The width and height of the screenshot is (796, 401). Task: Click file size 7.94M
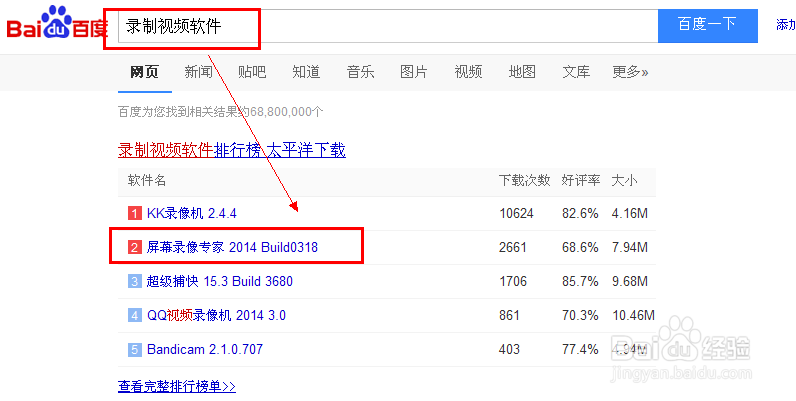pyautogui.click(x=630, y=247)
